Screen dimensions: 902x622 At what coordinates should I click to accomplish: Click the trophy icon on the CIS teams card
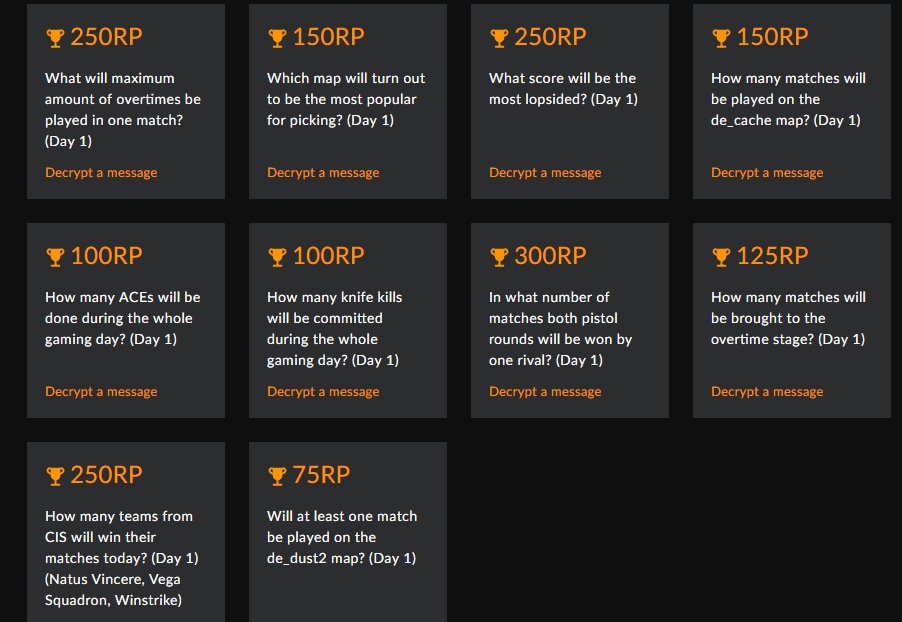pos(55,476)
